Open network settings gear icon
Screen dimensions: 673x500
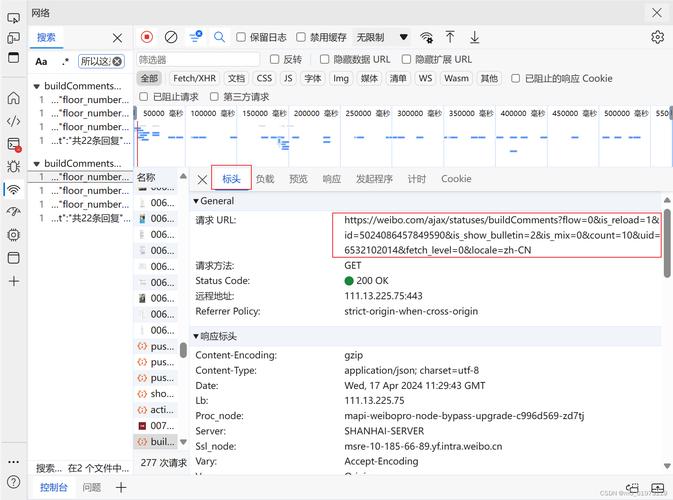point(657,37)
